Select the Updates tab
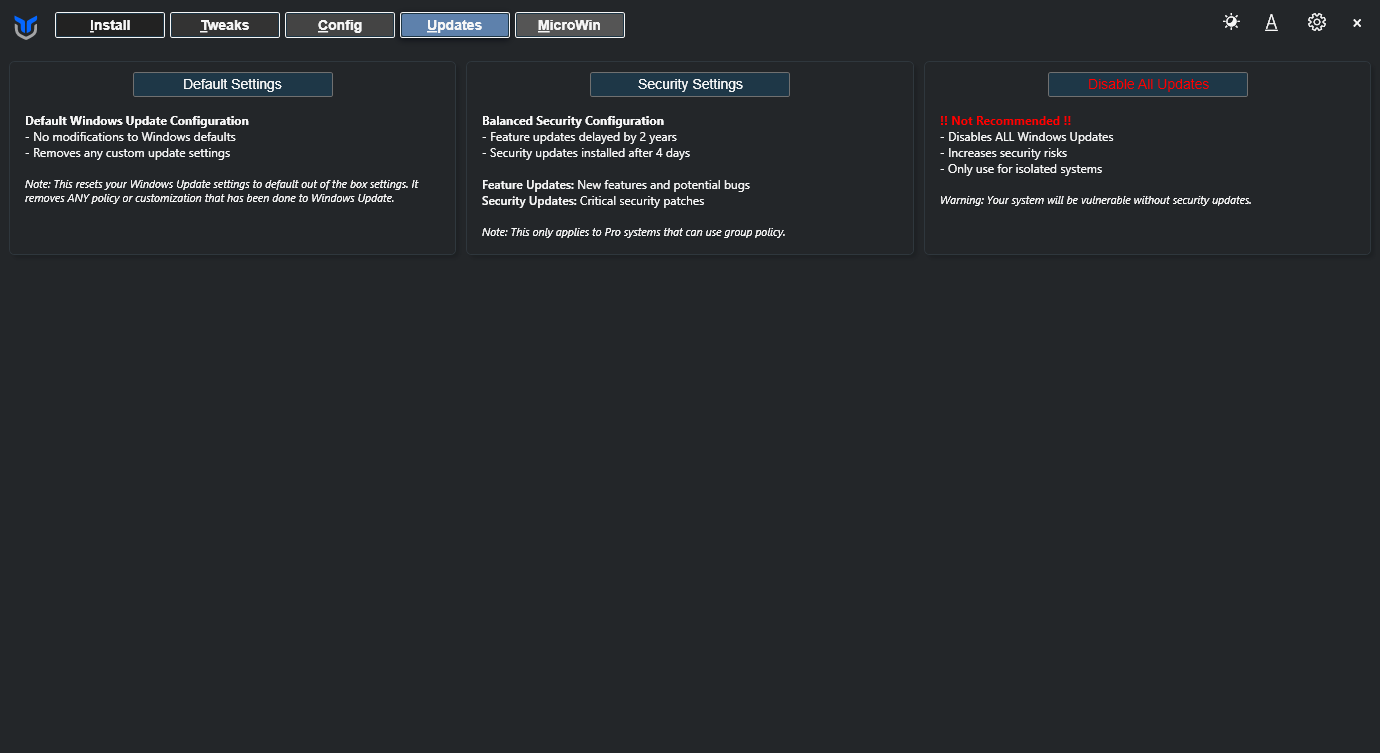Viewport: 1380px width, 753px height. pos(455,25)
